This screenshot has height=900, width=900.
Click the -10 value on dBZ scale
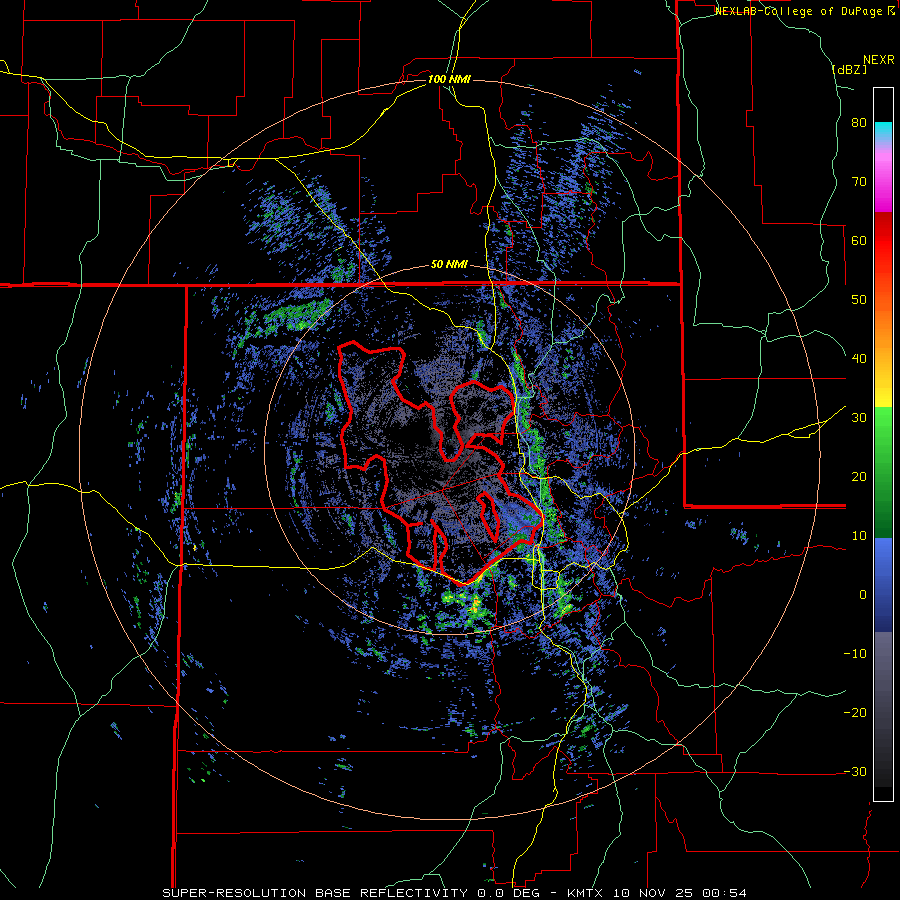point(855,654)
